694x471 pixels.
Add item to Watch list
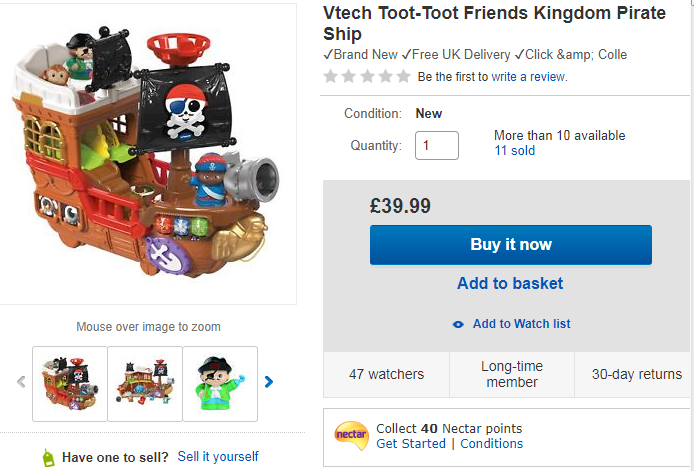point(521,324)
